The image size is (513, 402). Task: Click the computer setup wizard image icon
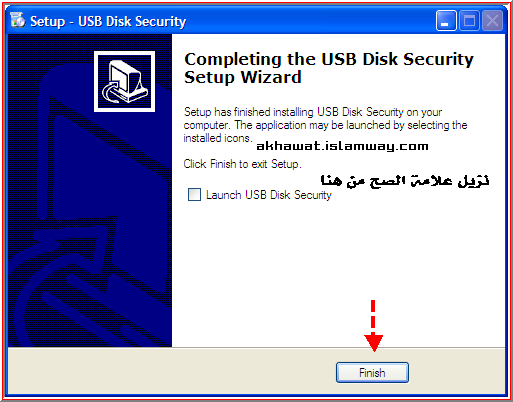click(124, 81)
